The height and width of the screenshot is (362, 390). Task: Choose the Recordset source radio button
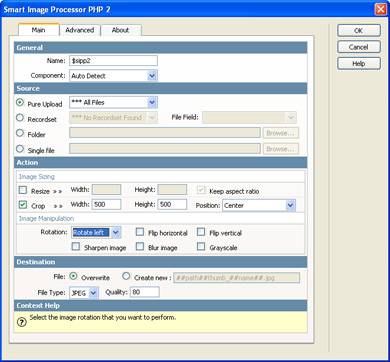click(x=20, y=118)
